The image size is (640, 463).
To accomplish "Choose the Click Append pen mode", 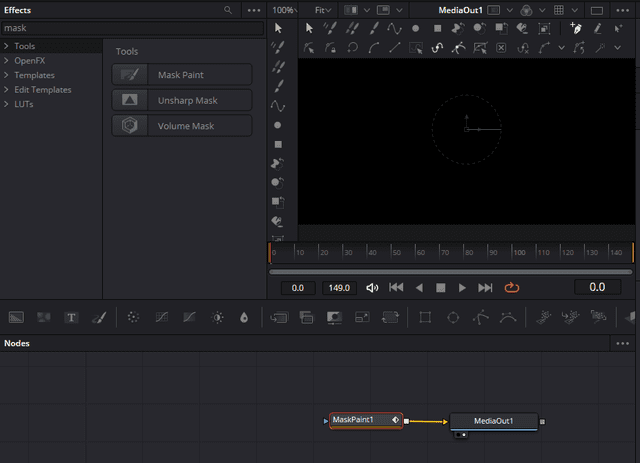I will (576, 28).
